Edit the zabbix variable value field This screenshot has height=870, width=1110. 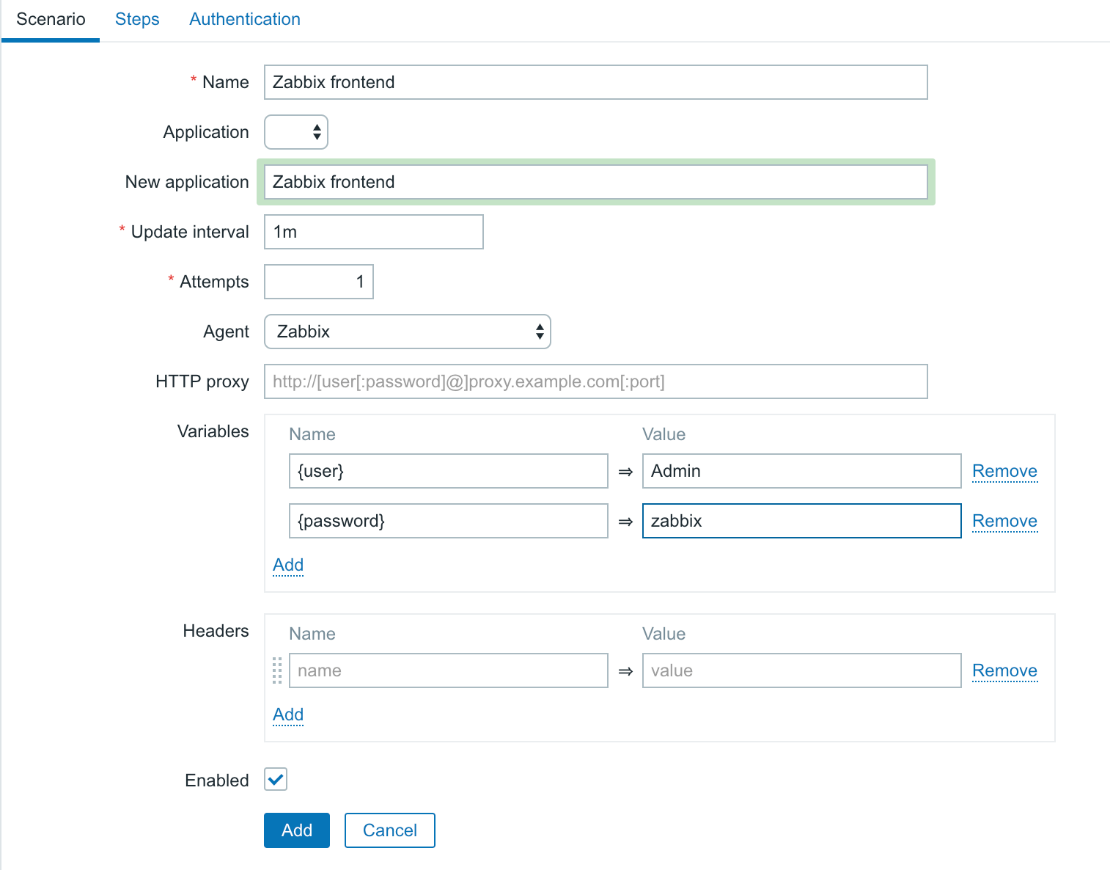(x=801, y=521)
